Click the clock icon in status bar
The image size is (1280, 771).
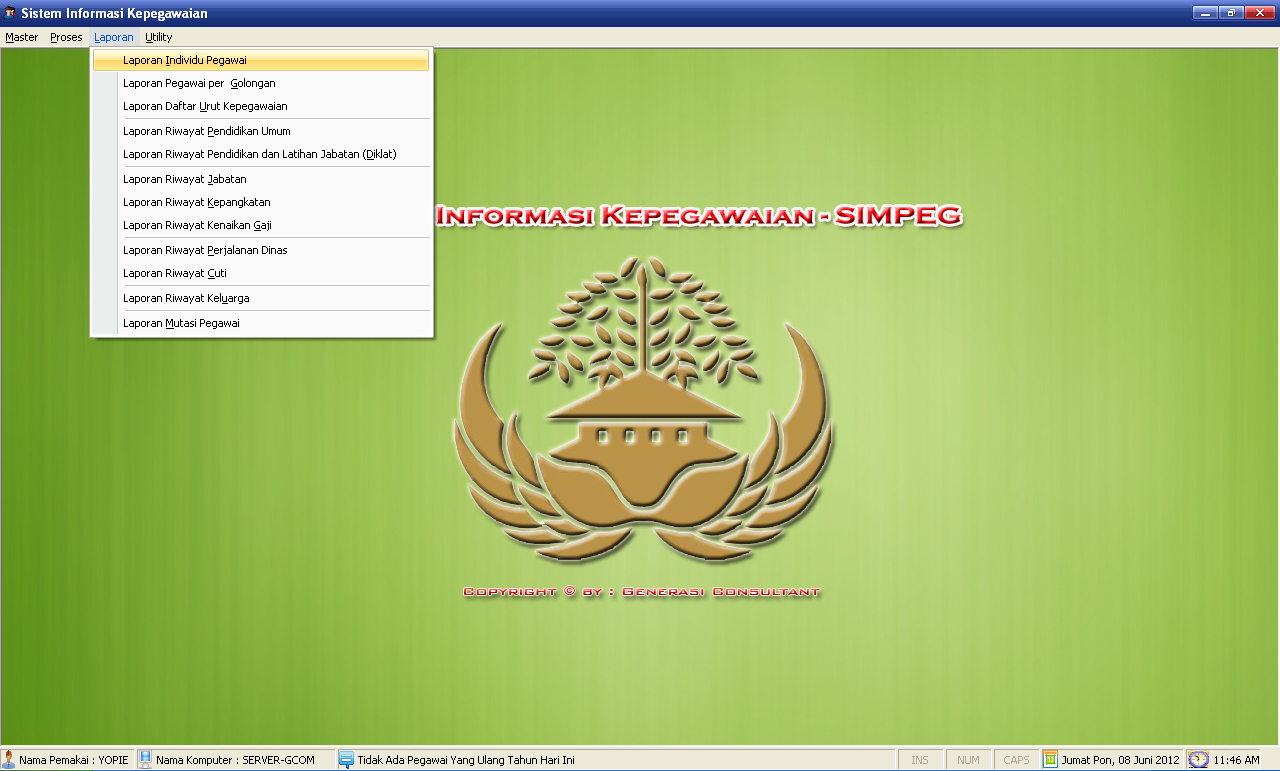tap(1198, 760)
